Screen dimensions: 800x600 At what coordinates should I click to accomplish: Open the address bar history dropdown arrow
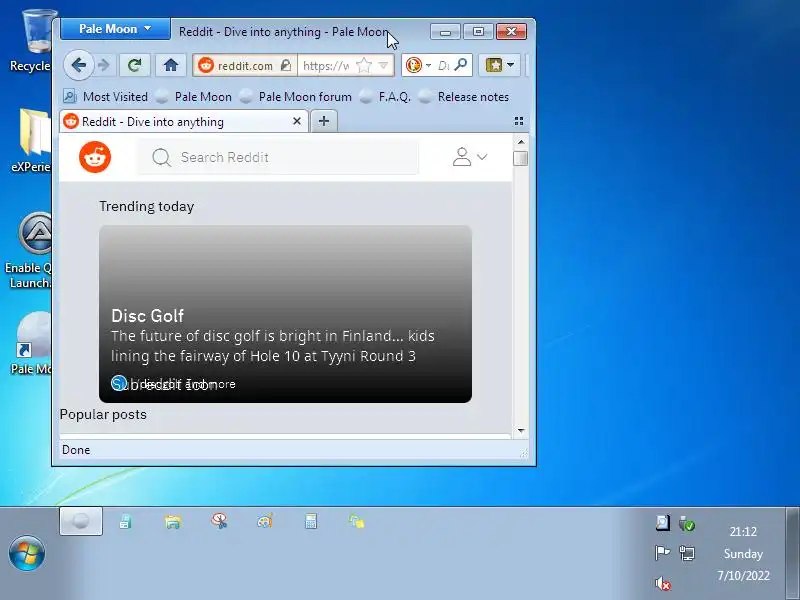pyautogui.click(x=383, y=65)
